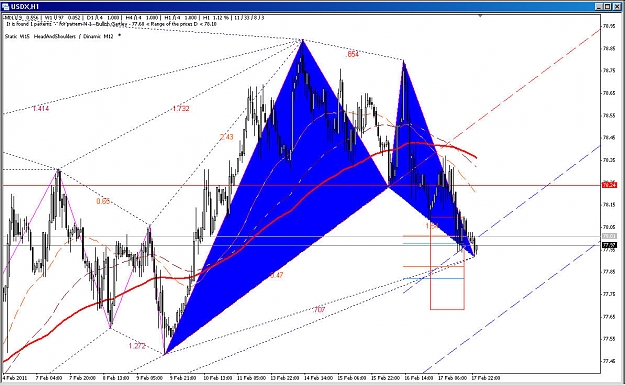Click the '10 Feb 13:00' time axis label
The height and width of the screenshot is (385, 625).
218,378
